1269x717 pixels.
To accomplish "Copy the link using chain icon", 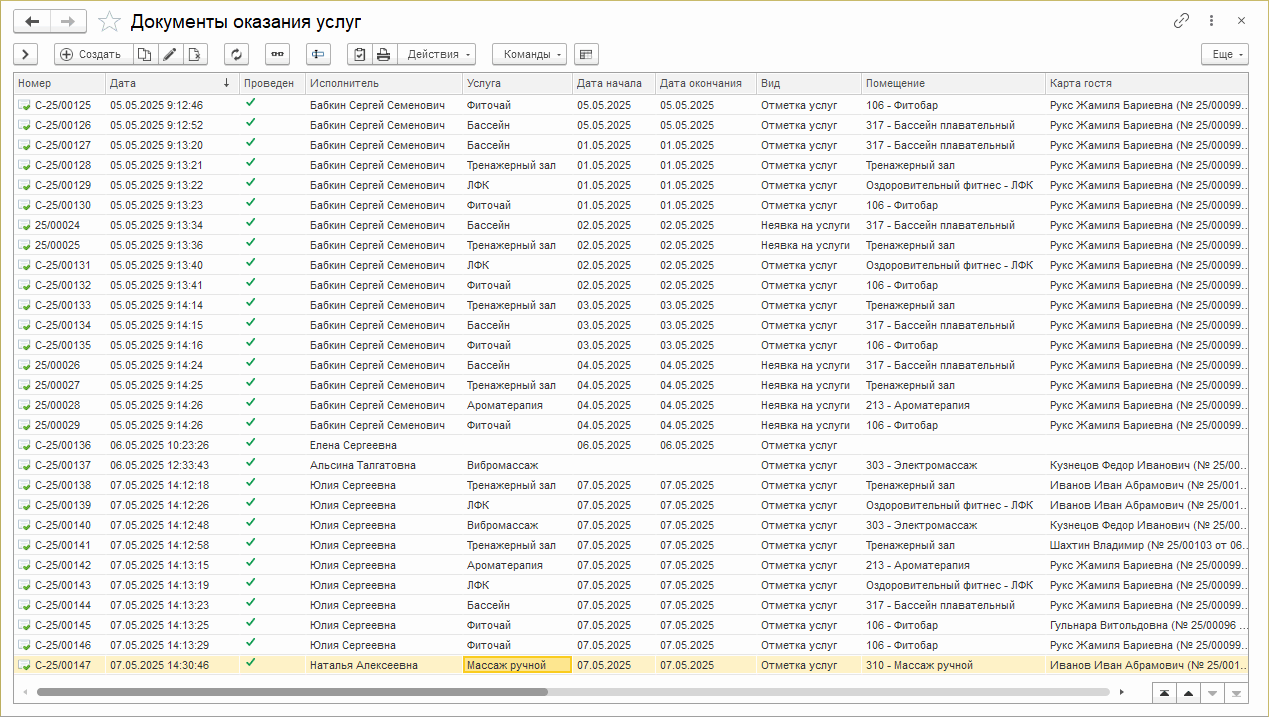I will (1181, 21).
